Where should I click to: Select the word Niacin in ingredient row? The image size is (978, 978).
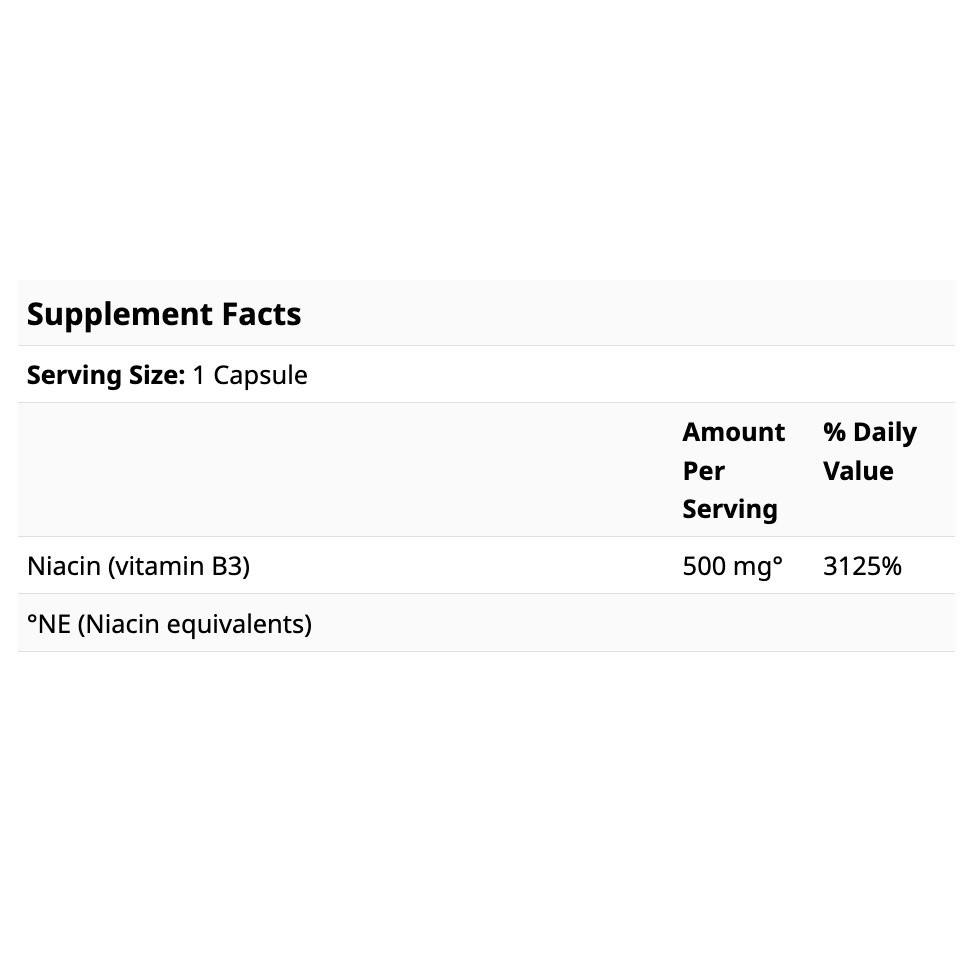pyautogui.click(x=64, y=566)
